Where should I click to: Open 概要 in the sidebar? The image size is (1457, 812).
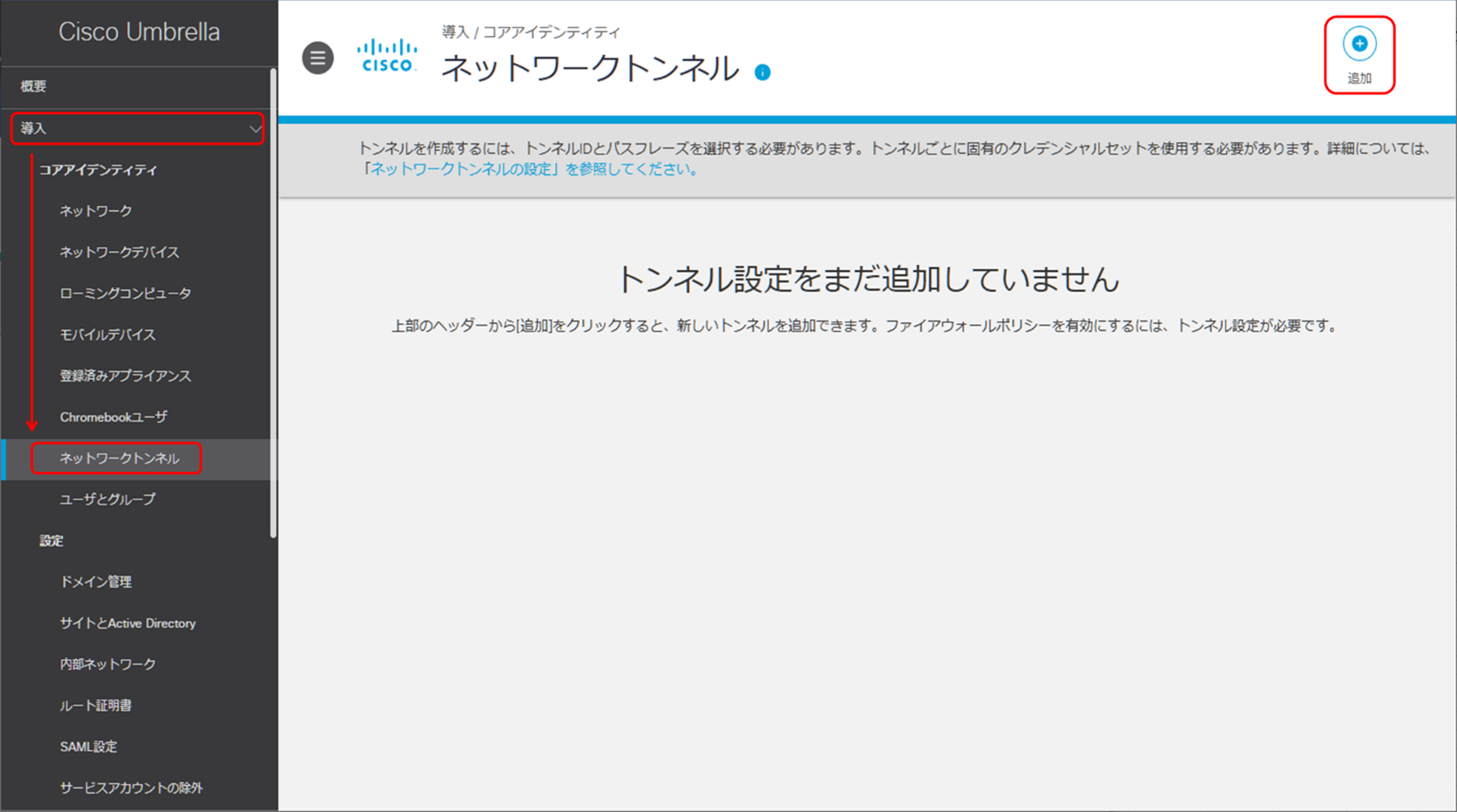pyautogui.click(x=34, y=86)
